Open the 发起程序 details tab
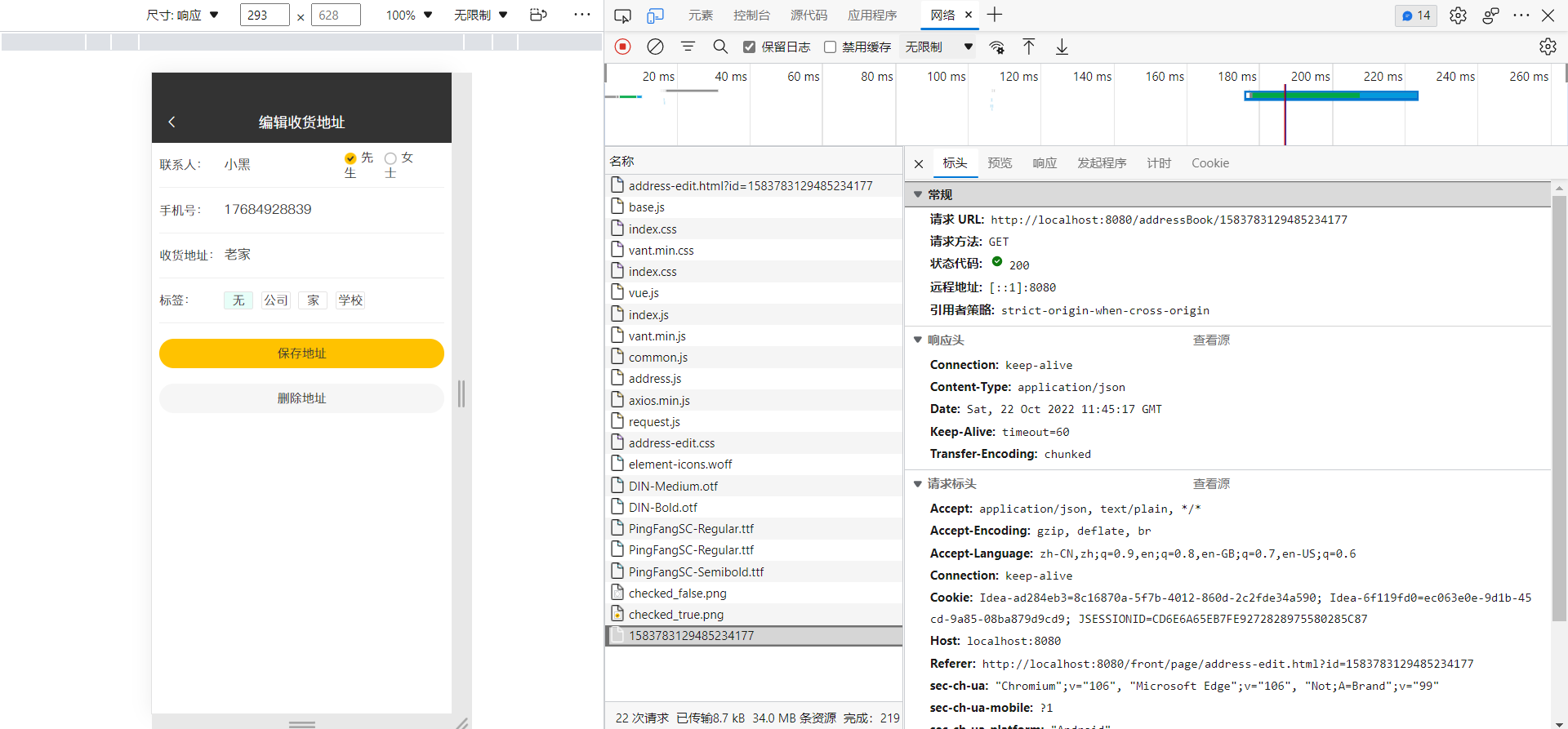Viewport: 1568px width, 729px height. [x=1102, y=163]
